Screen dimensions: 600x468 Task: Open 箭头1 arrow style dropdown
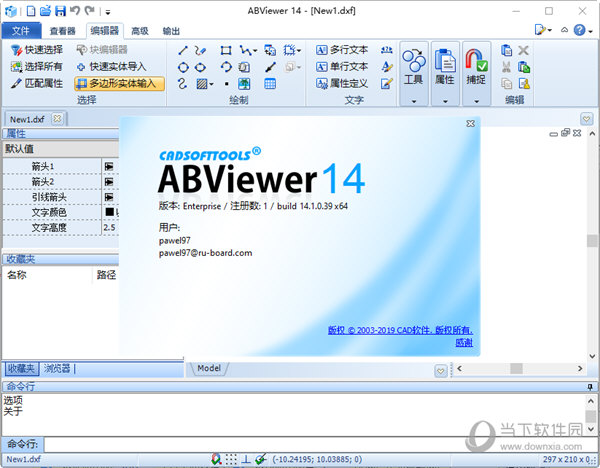pyautogui.click(x=109, y=166)
